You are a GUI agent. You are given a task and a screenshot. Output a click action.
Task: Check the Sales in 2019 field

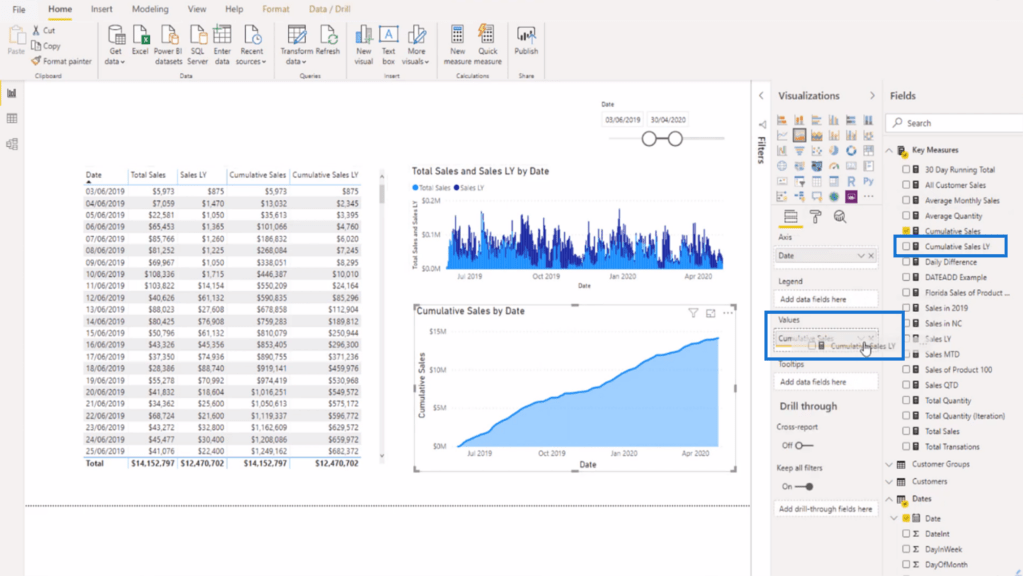point(906,308)
